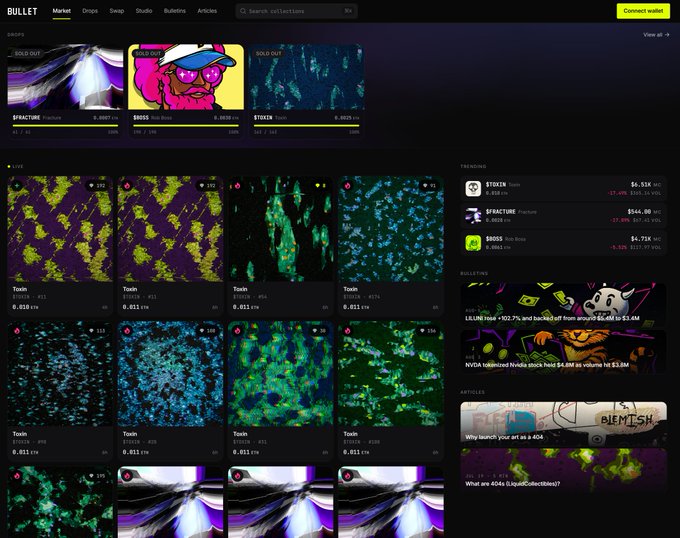Screen dimensions: 680x538
Task: Open the View all drops link
Action: [x=656, y=35]
